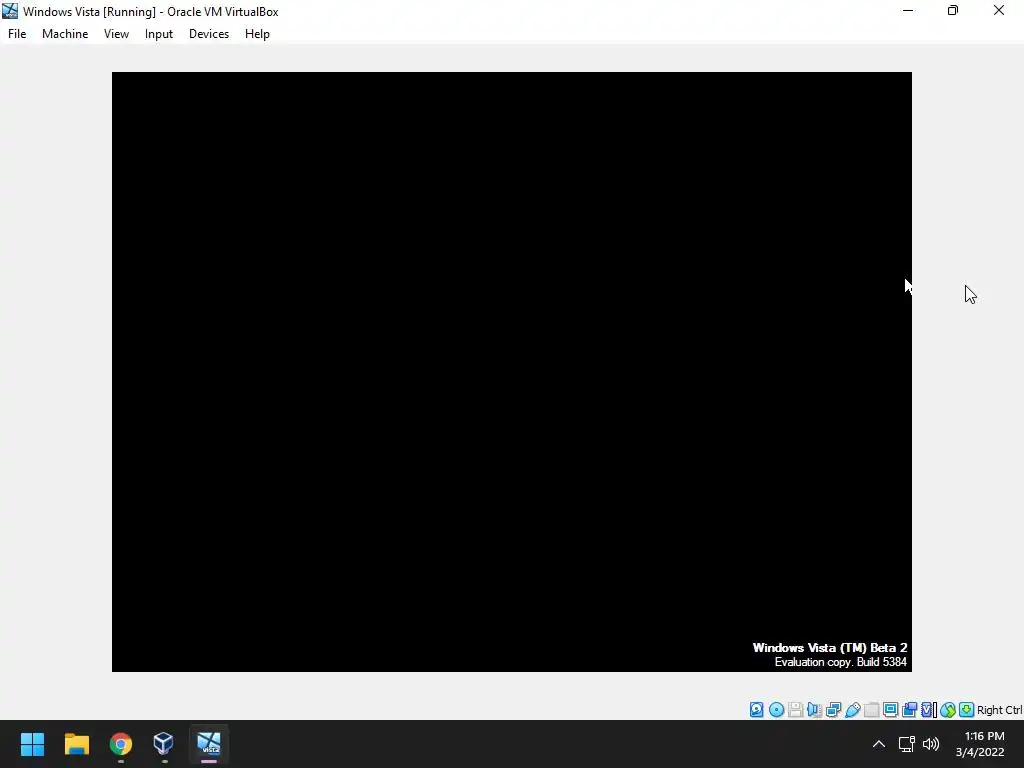Viewport: 1024px width, 768px height.
Task: Click the VirtualBox Vista icon in the title bar
Action: click(x=10, y=11)
